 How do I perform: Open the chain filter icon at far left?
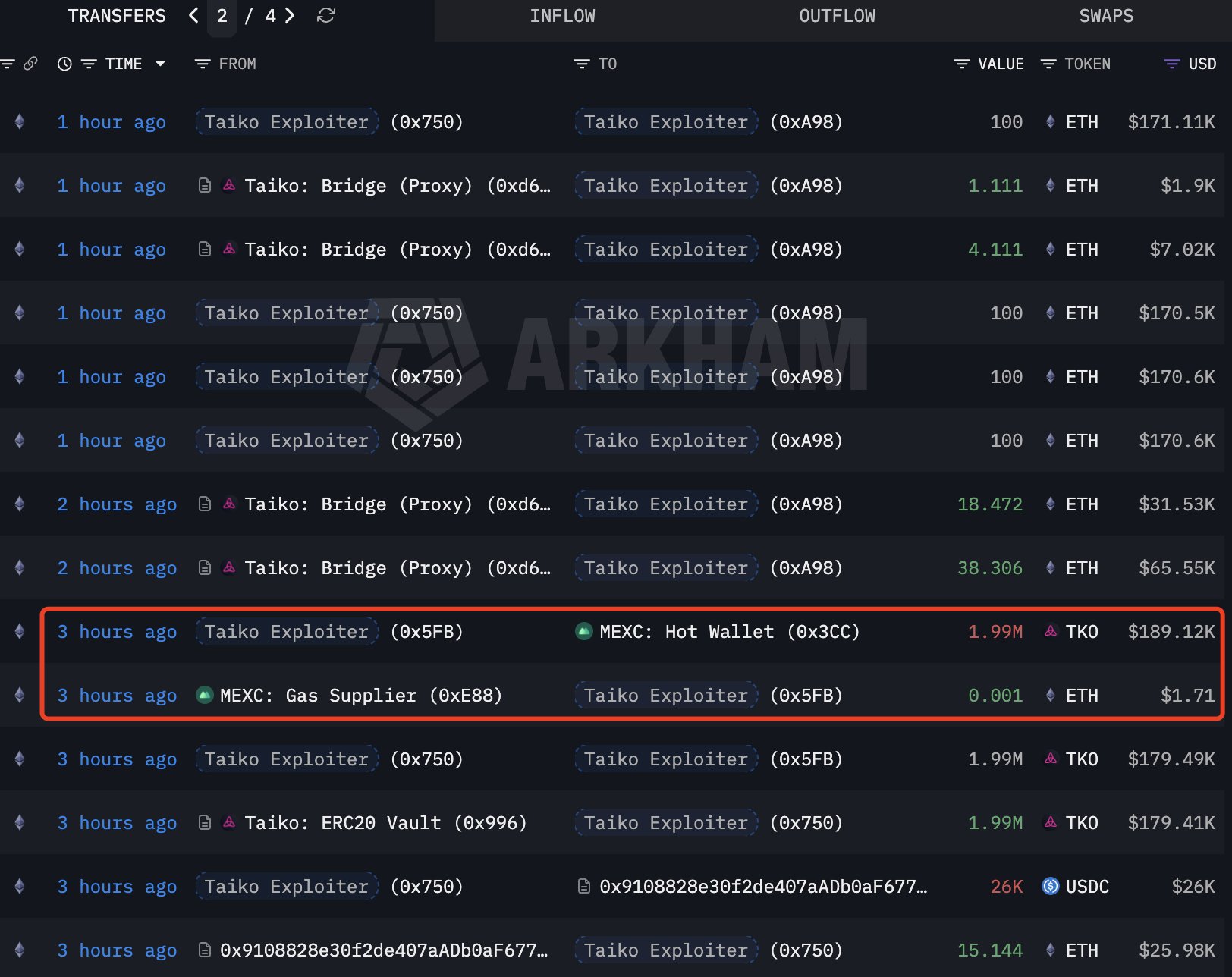(x=8, y=64)
